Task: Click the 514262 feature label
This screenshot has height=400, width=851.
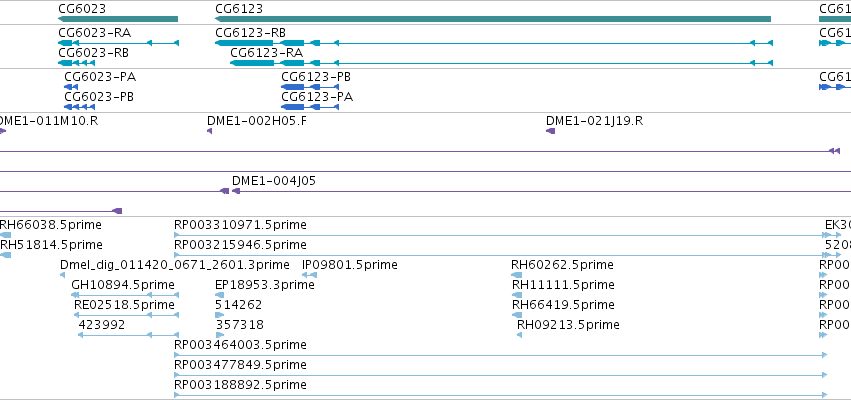Action: tap(238, 305)
